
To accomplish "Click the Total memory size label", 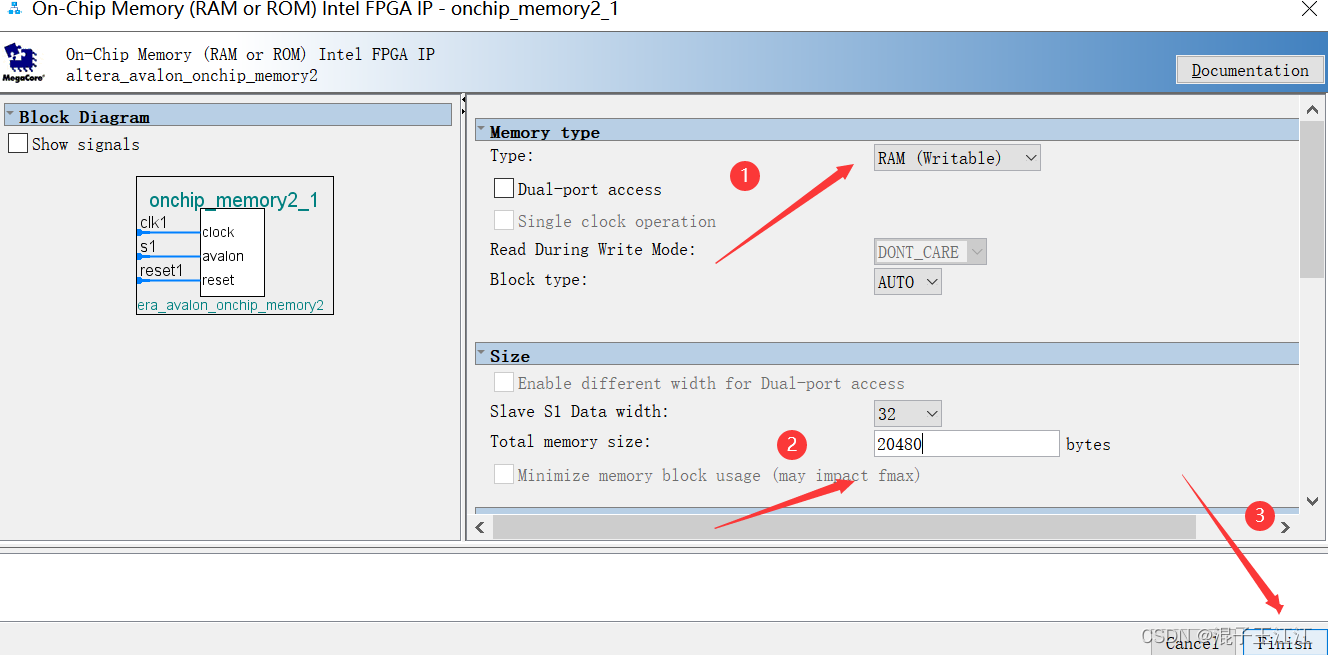I will tap(570, 441).
